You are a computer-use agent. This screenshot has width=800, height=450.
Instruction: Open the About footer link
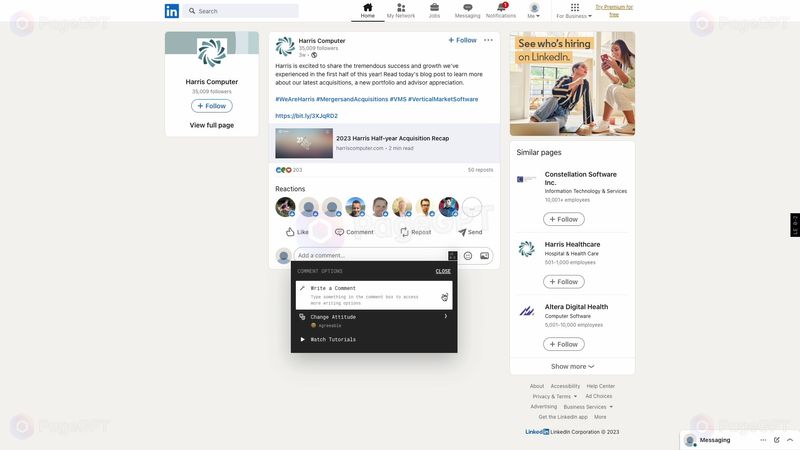click(537, 386)
